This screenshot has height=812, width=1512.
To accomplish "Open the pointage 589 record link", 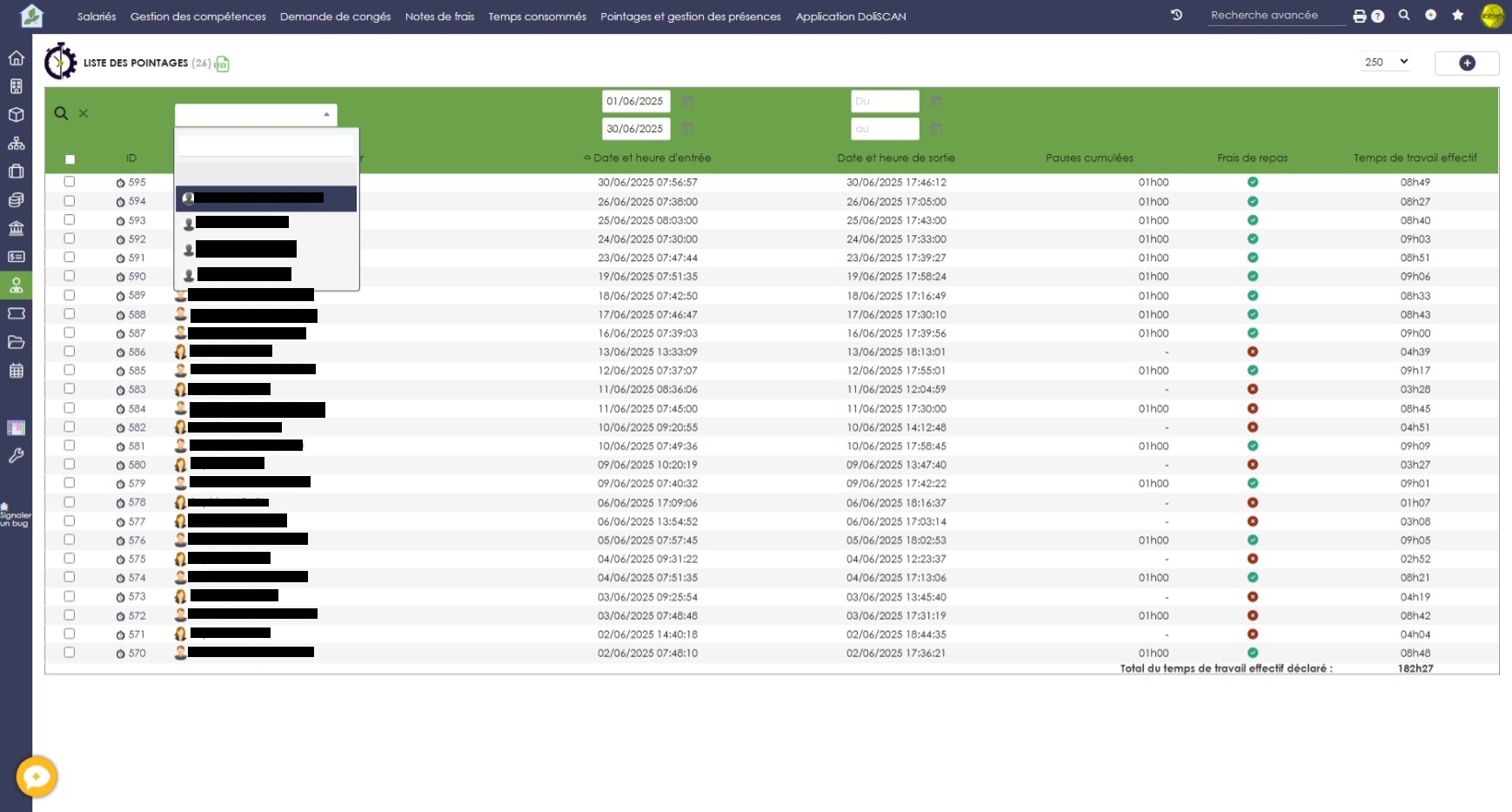I will (137, 296).
